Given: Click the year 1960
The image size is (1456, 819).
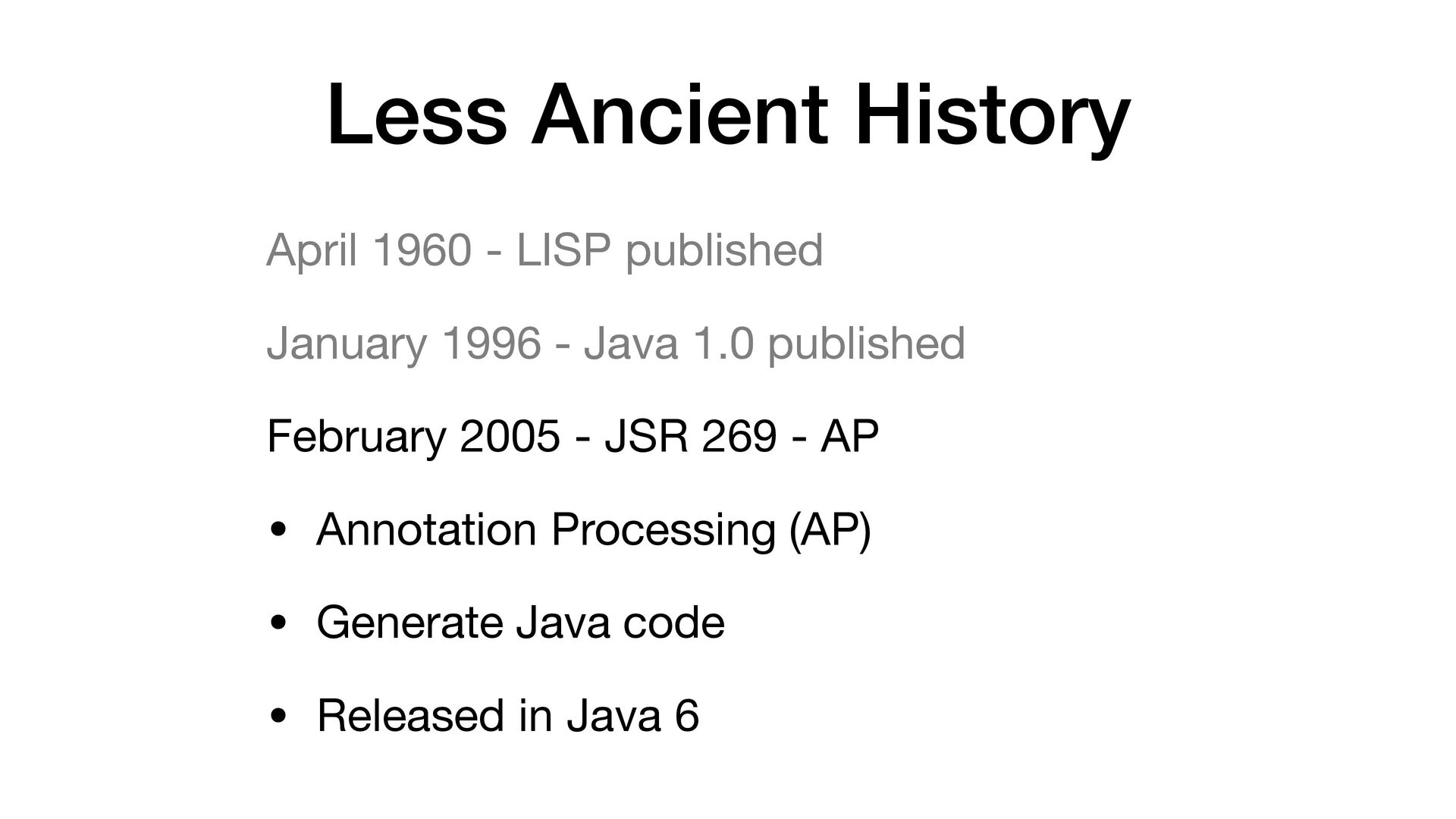Looking at the screenshot, I should [x=422, y=250].
